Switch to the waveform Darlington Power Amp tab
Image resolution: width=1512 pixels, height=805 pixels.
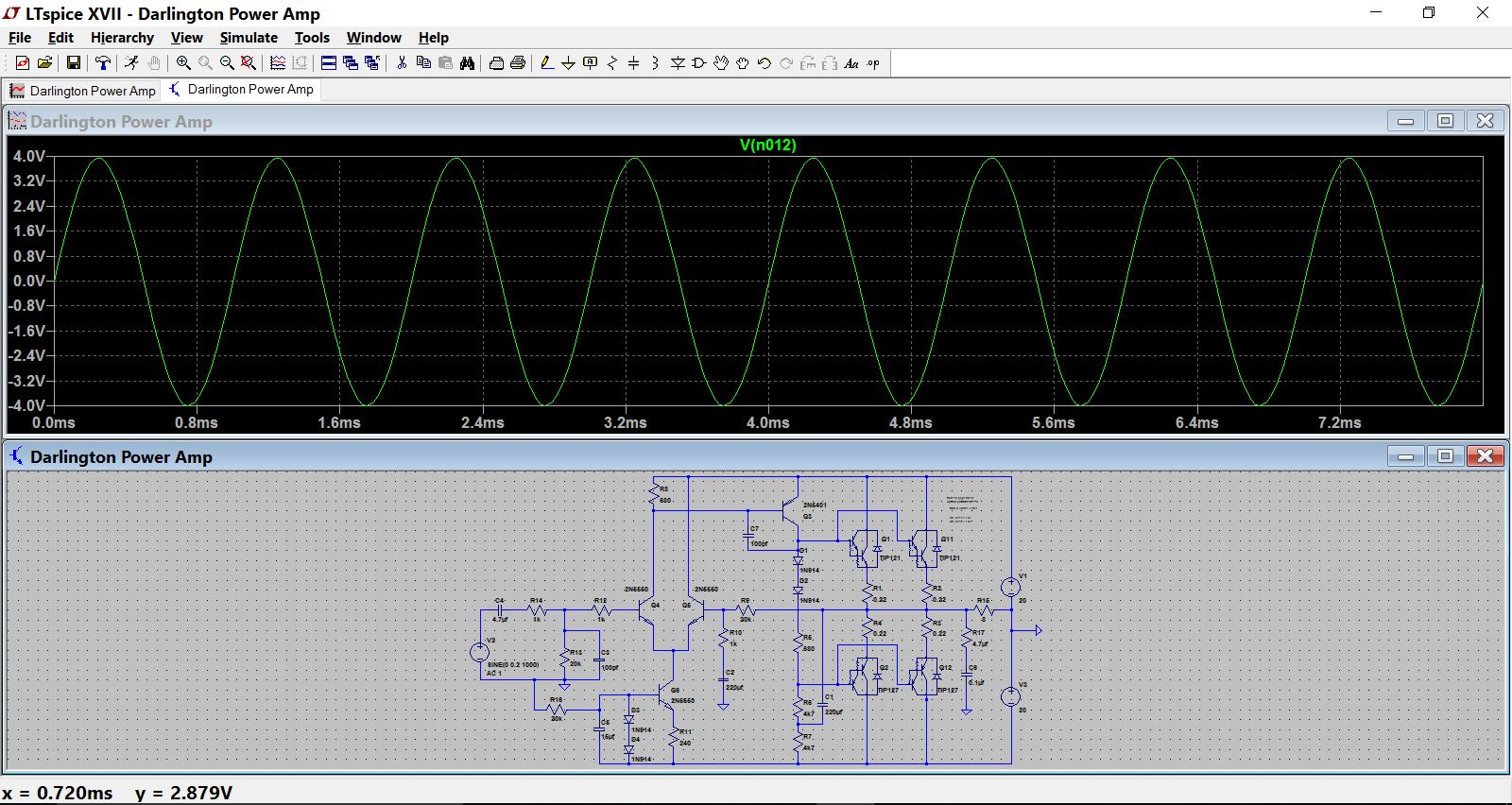point(82,91)
